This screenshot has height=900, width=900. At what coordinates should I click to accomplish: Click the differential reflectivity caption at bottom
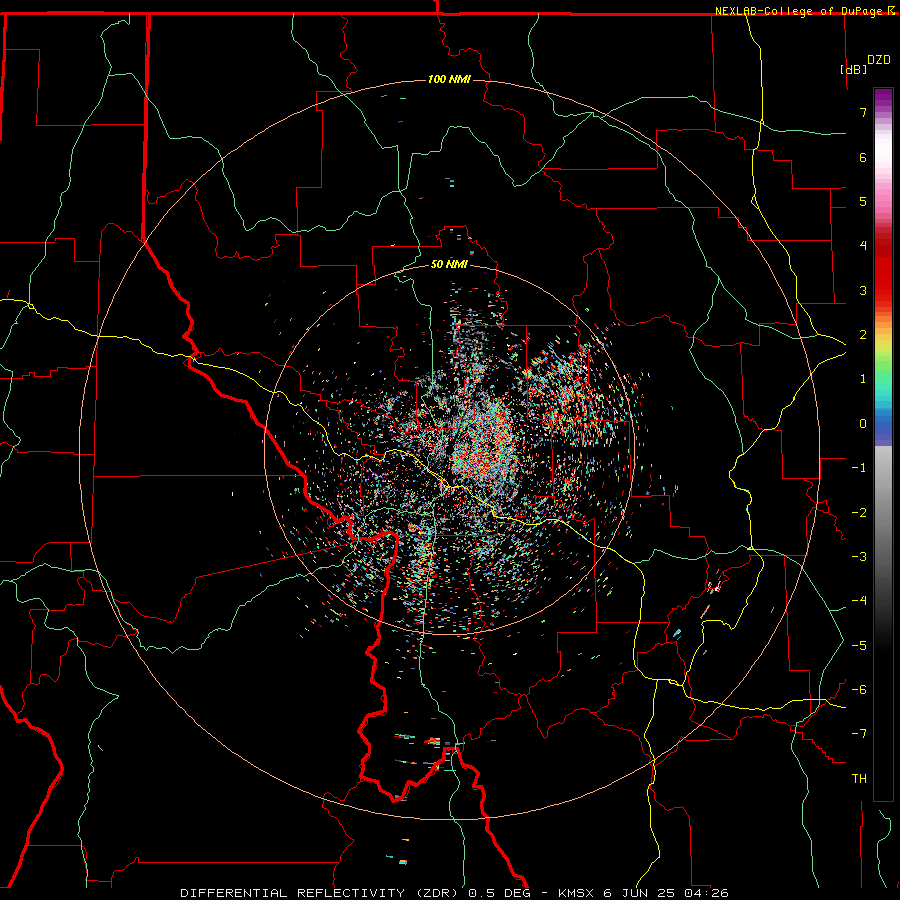point(454,893)
